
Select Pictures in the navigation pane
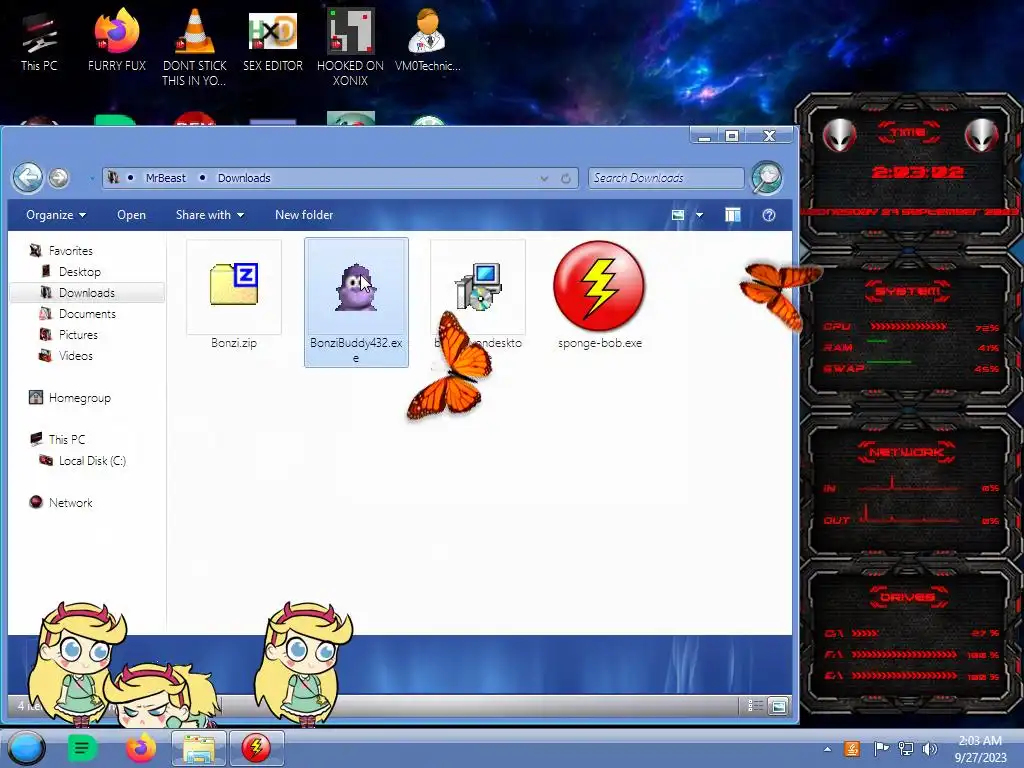click(78, 334)
